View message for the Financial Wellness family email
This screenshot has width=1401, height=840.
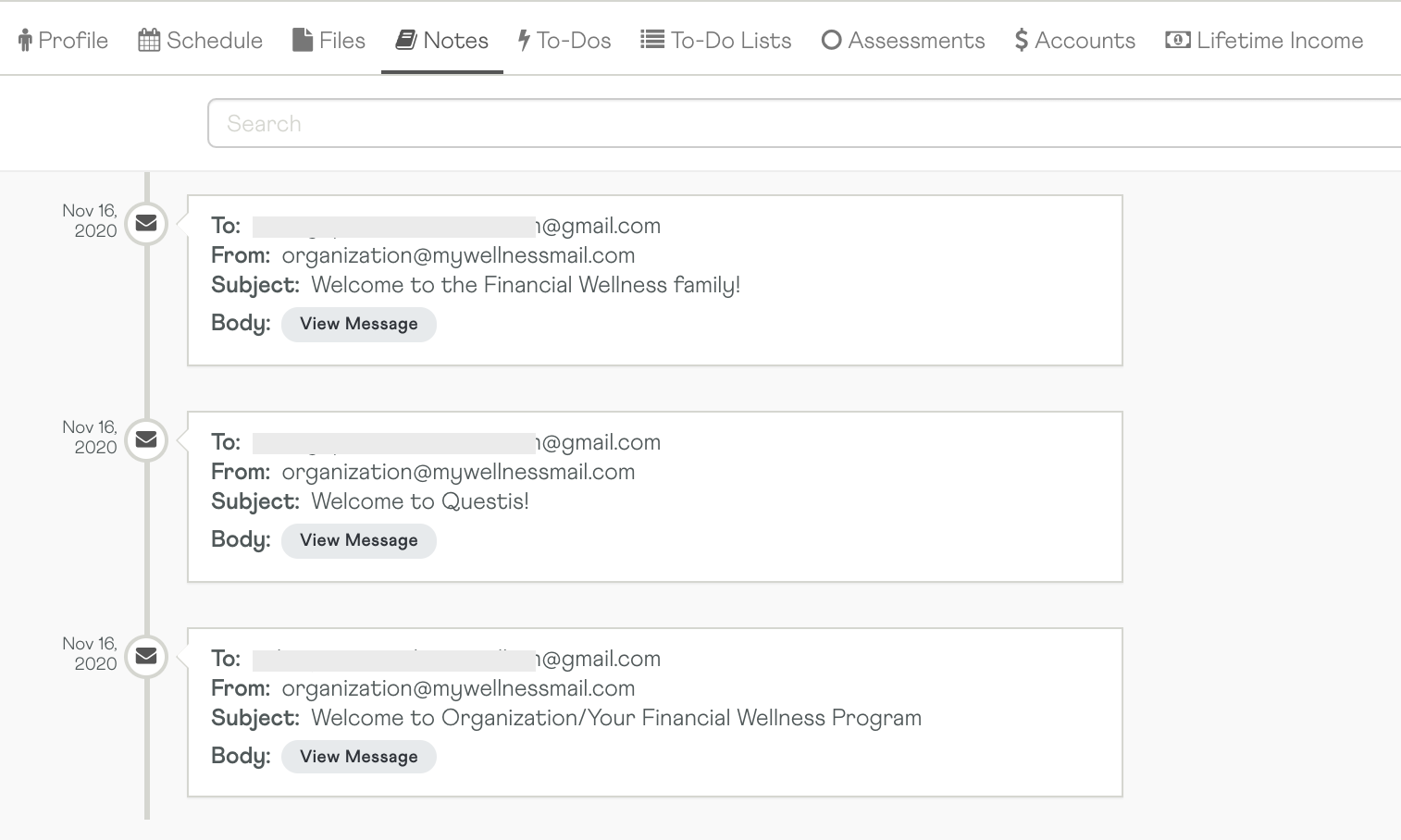[x=358, y=324]
